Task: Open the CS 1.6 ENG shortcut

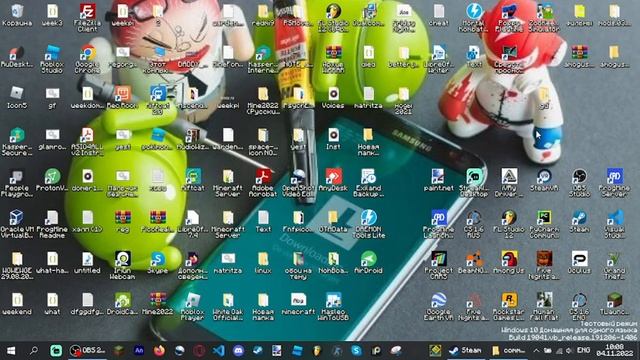Action: [x=579, y=307]
